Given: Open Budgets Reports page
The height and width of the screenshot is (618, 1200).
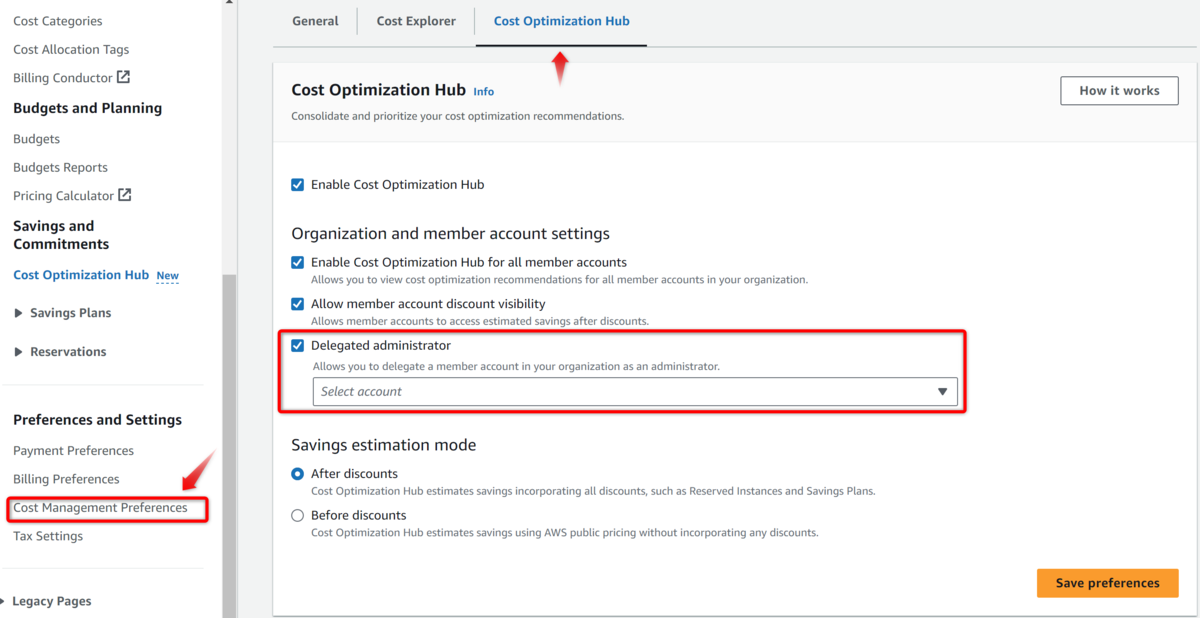Looking at the screenshot, I should tap(60, 167).
